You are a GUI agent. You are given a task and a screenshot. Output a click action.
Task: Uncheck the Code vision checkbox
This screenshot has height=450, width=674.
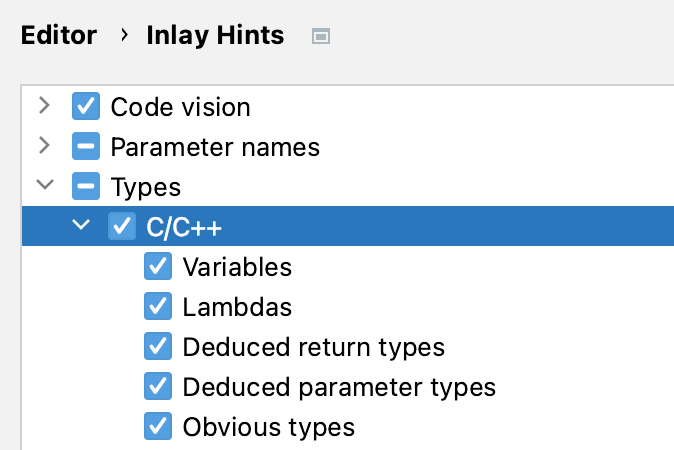coord(86,106)
